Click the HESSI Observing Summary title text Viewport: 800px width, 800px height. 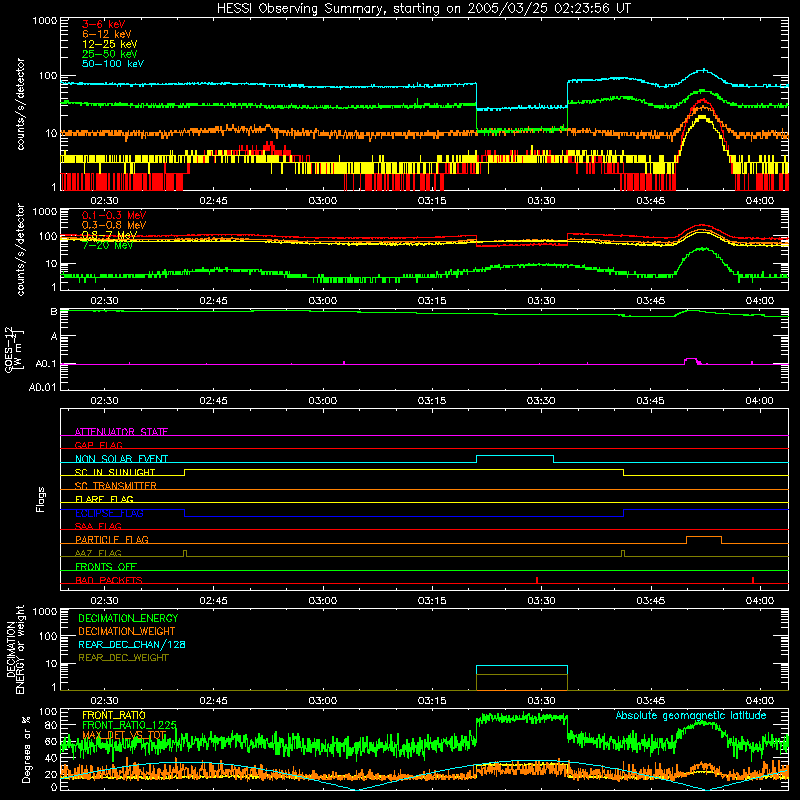[x=423, y=9]
